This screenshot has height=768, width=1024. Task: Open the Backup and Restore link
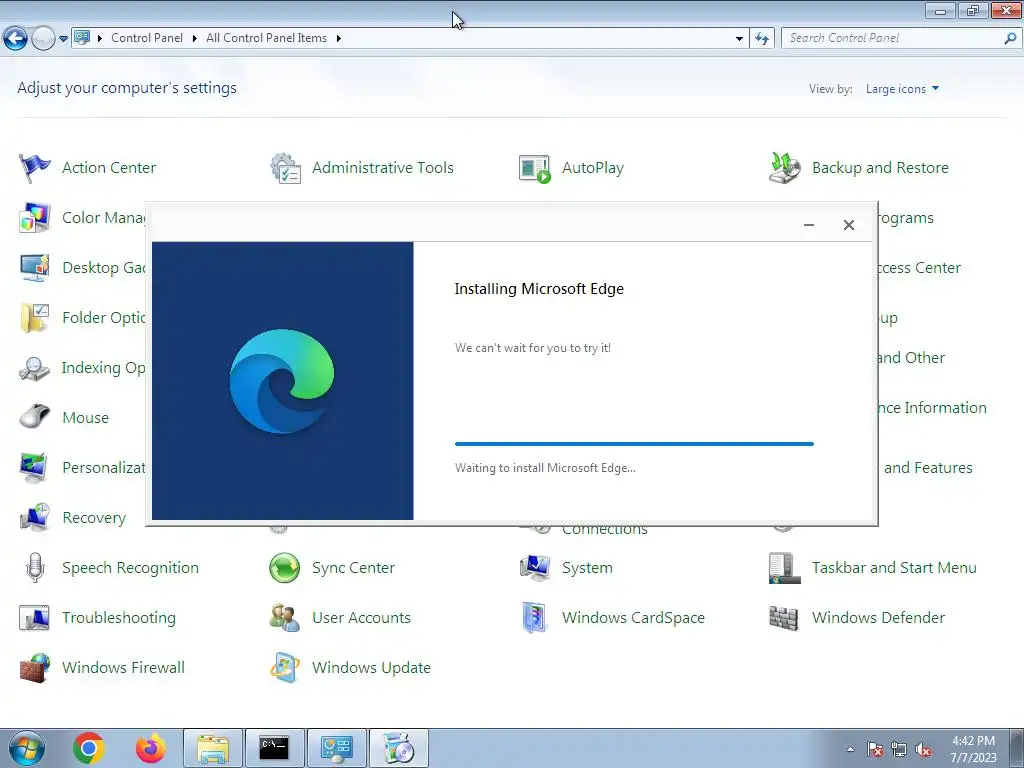click(x=880, y=168)
